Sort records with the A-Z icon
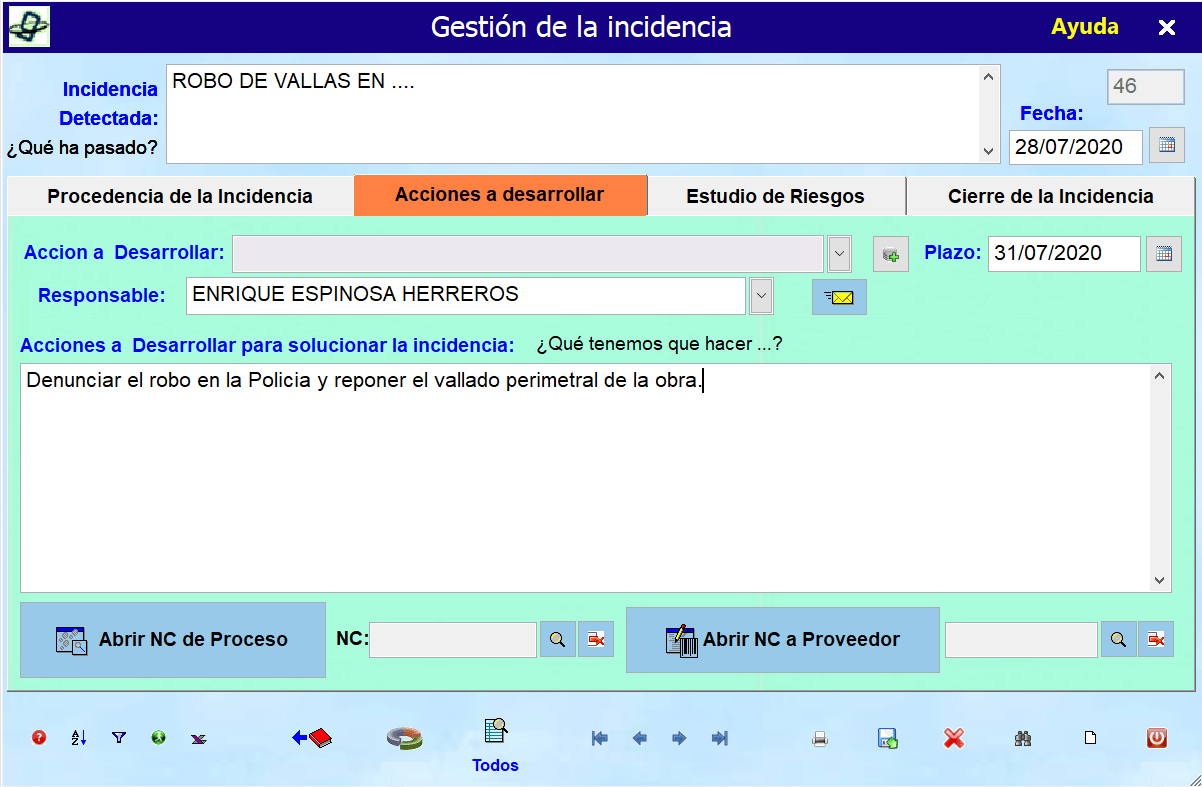 (x=79, y=738)
